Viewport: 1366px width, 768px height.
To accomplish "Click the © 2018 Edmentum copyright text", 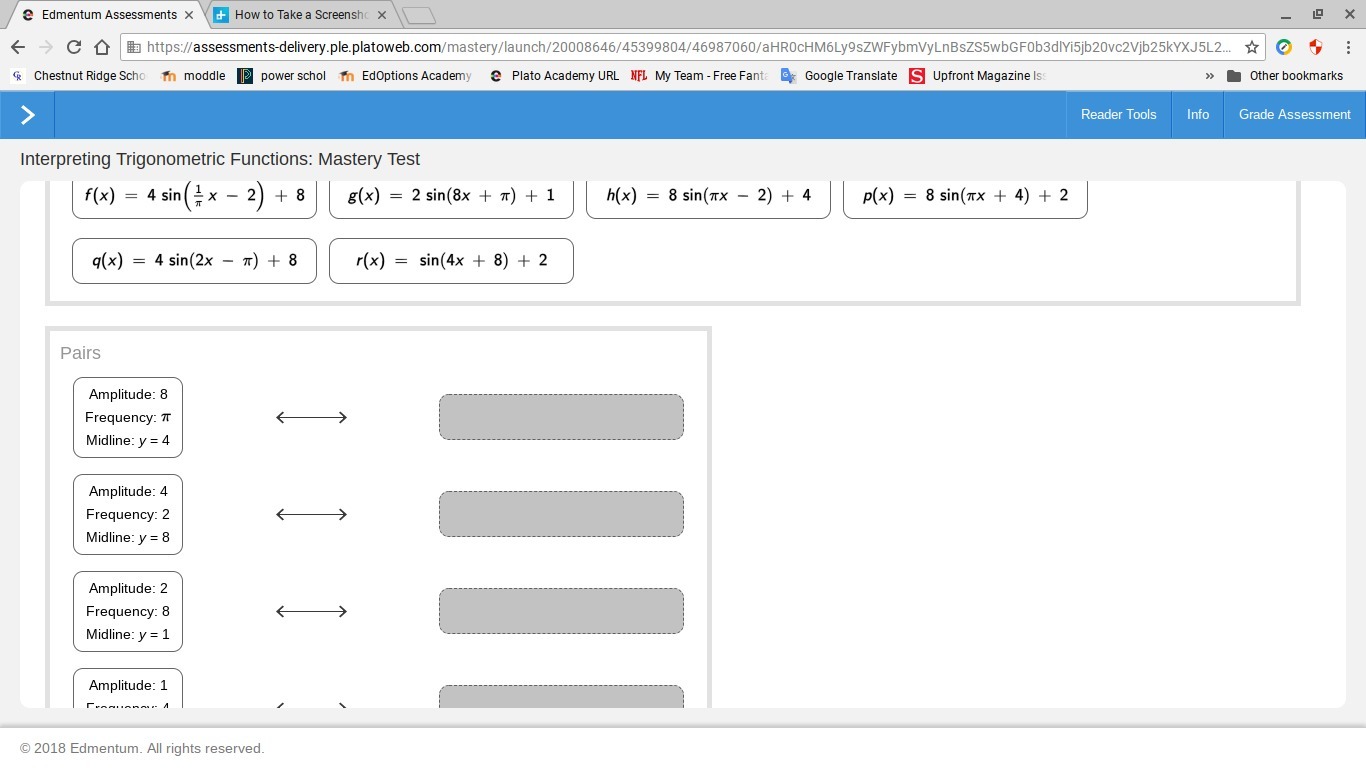I will (x=142, y=749).
